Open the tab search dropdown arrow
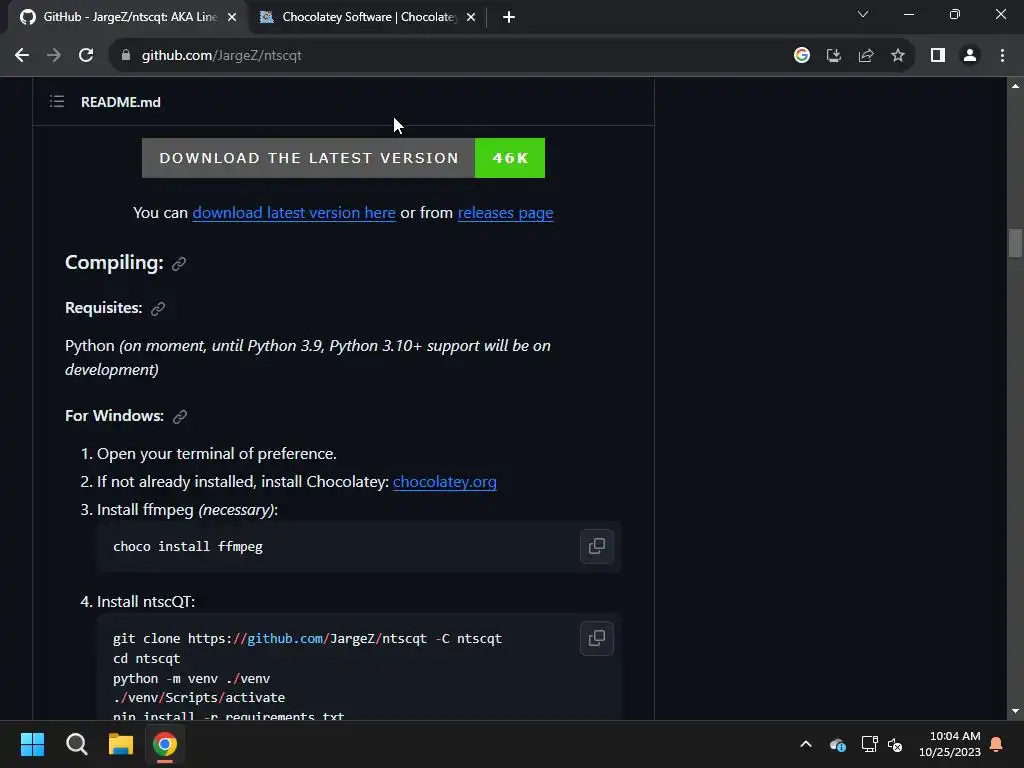The image size is (1024, 768). point(863,14)
